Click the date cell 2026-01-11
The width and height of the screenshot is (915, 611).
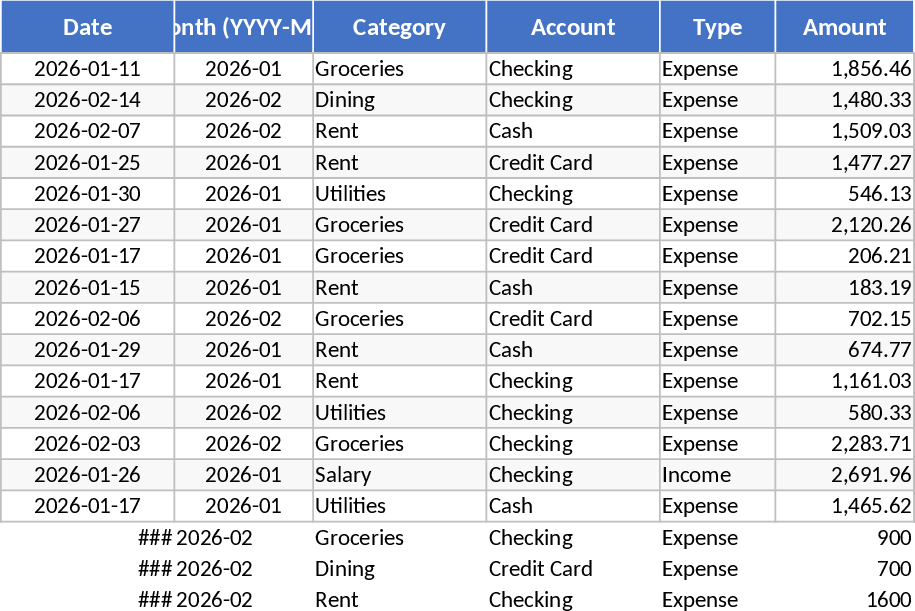[x=87, y=69]
